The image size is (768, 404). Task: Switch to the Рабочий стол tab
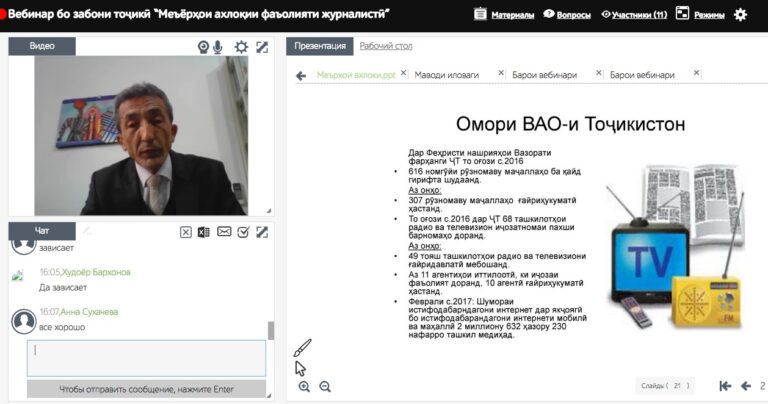click(x=386, y=46)
